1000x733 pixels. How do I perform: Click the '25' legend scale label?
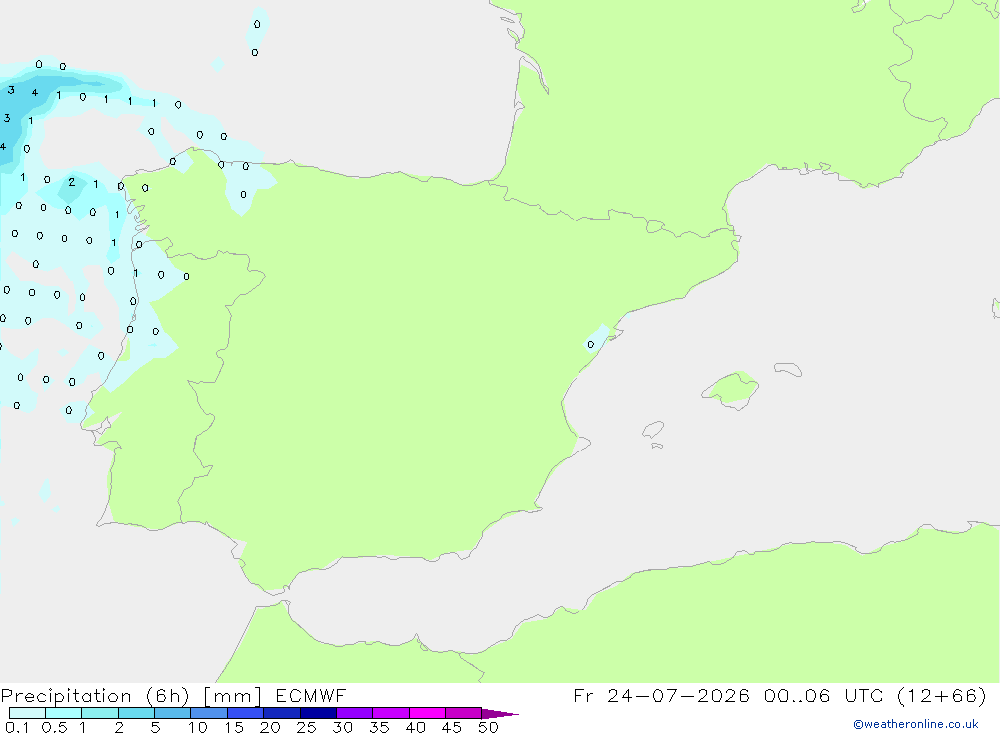[306, 727]
